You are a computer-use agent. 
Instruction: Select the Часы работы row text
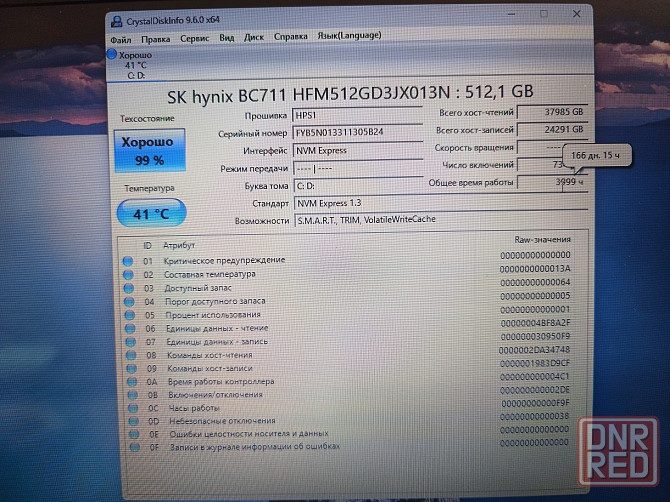pos(194,408)
